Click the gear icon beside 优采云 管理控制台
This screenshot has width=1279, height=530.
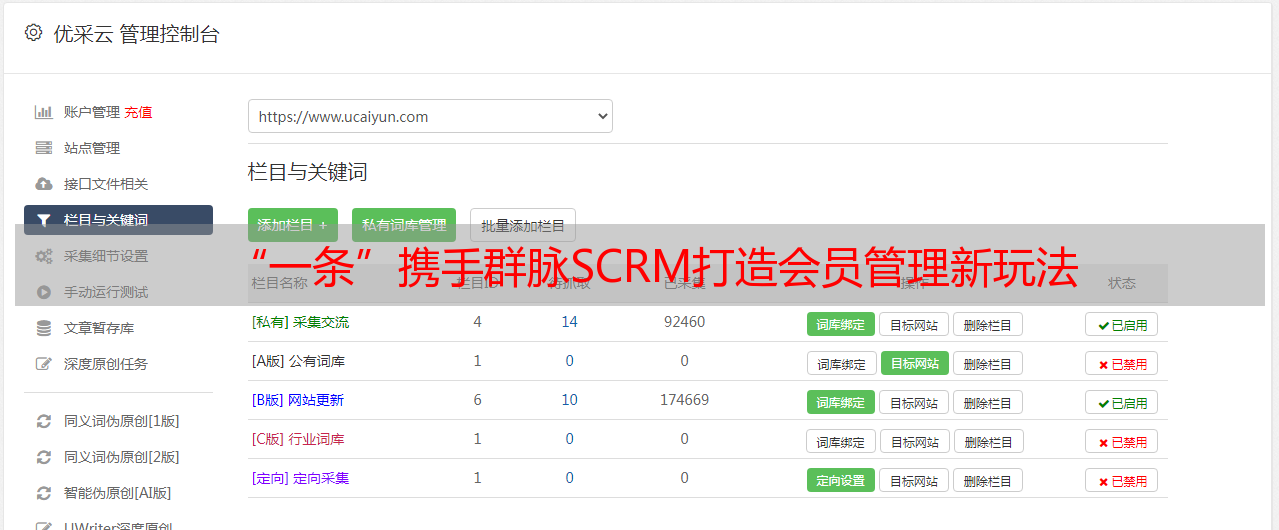(34, 33)
